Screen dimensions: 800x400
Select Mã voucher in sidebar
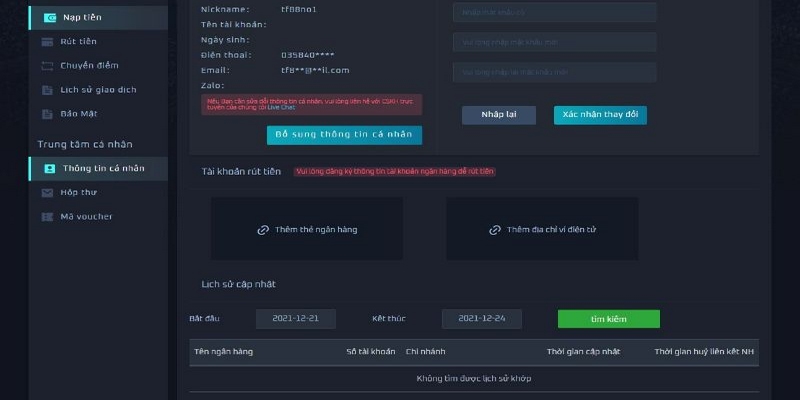tap(86, 216)
